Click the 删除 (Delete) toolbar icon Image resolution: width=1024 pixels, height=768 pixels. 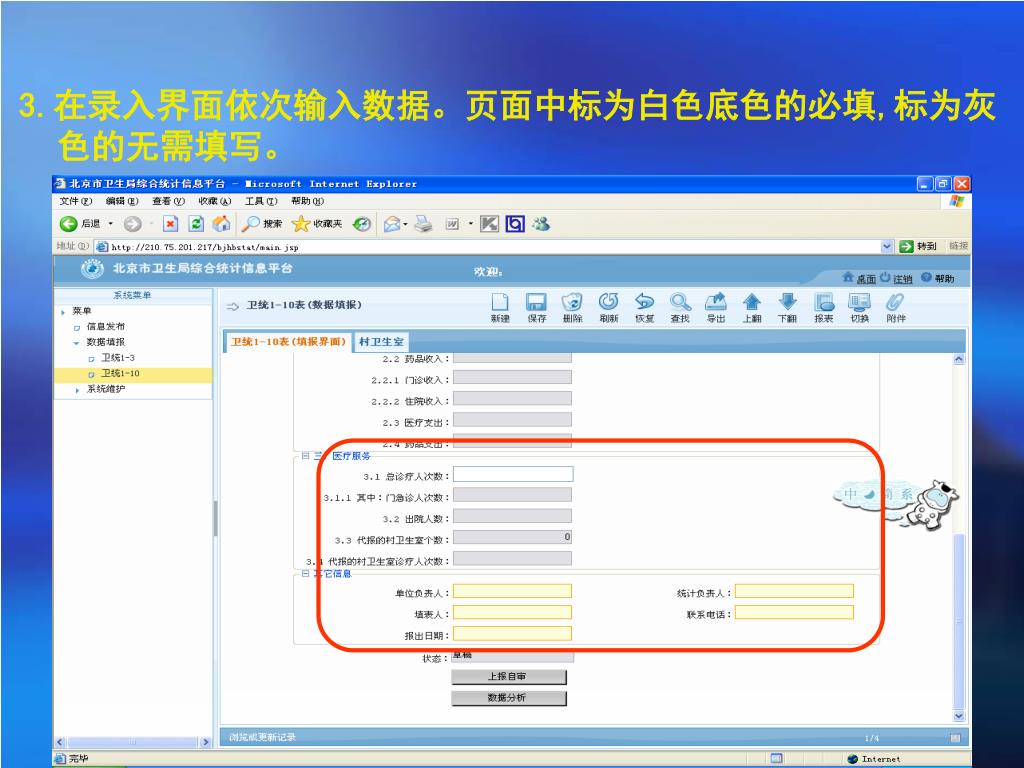(x=572, y=308)
